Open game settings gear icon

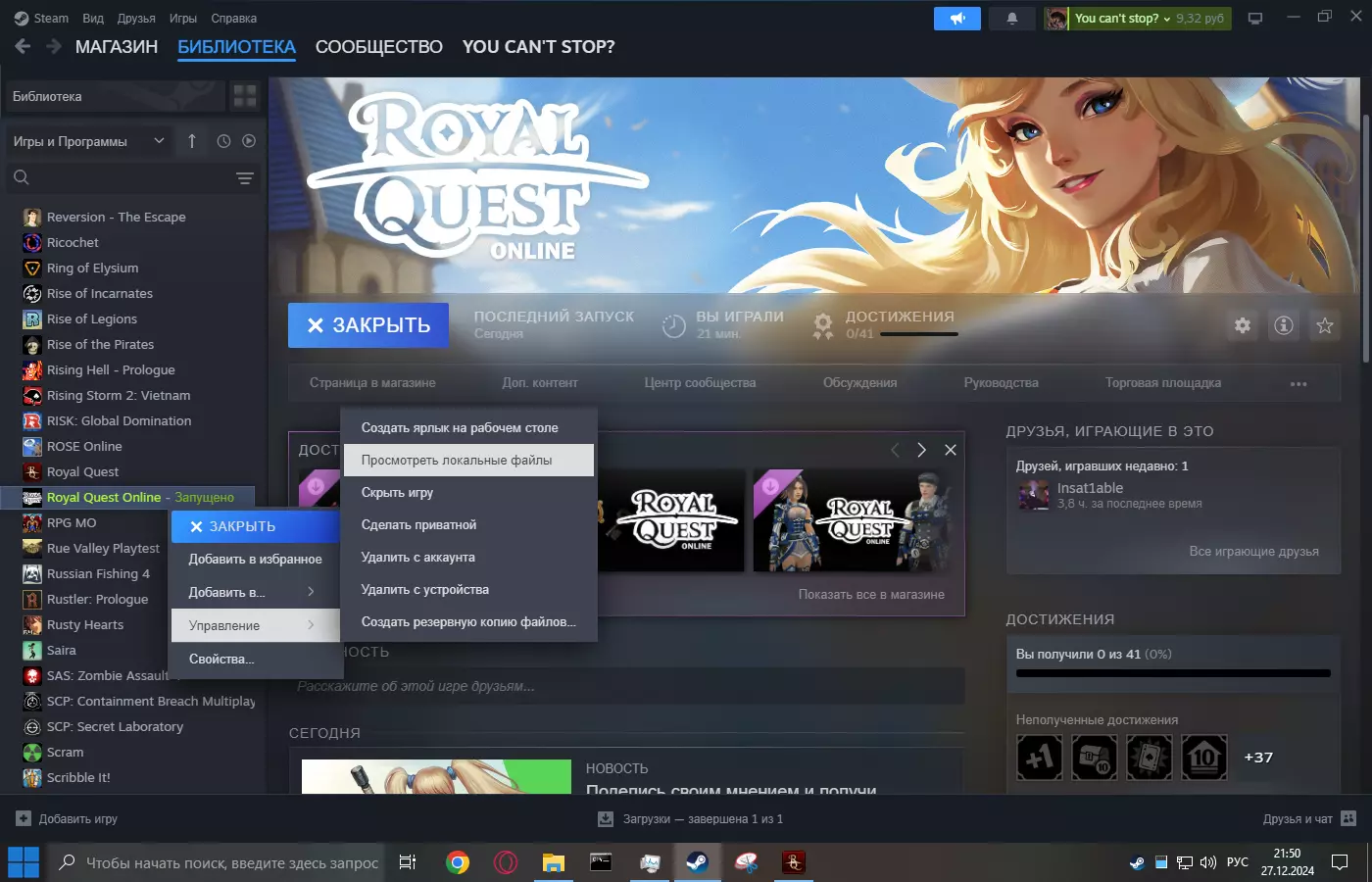pyautogui.click(x=1243, y=325)
